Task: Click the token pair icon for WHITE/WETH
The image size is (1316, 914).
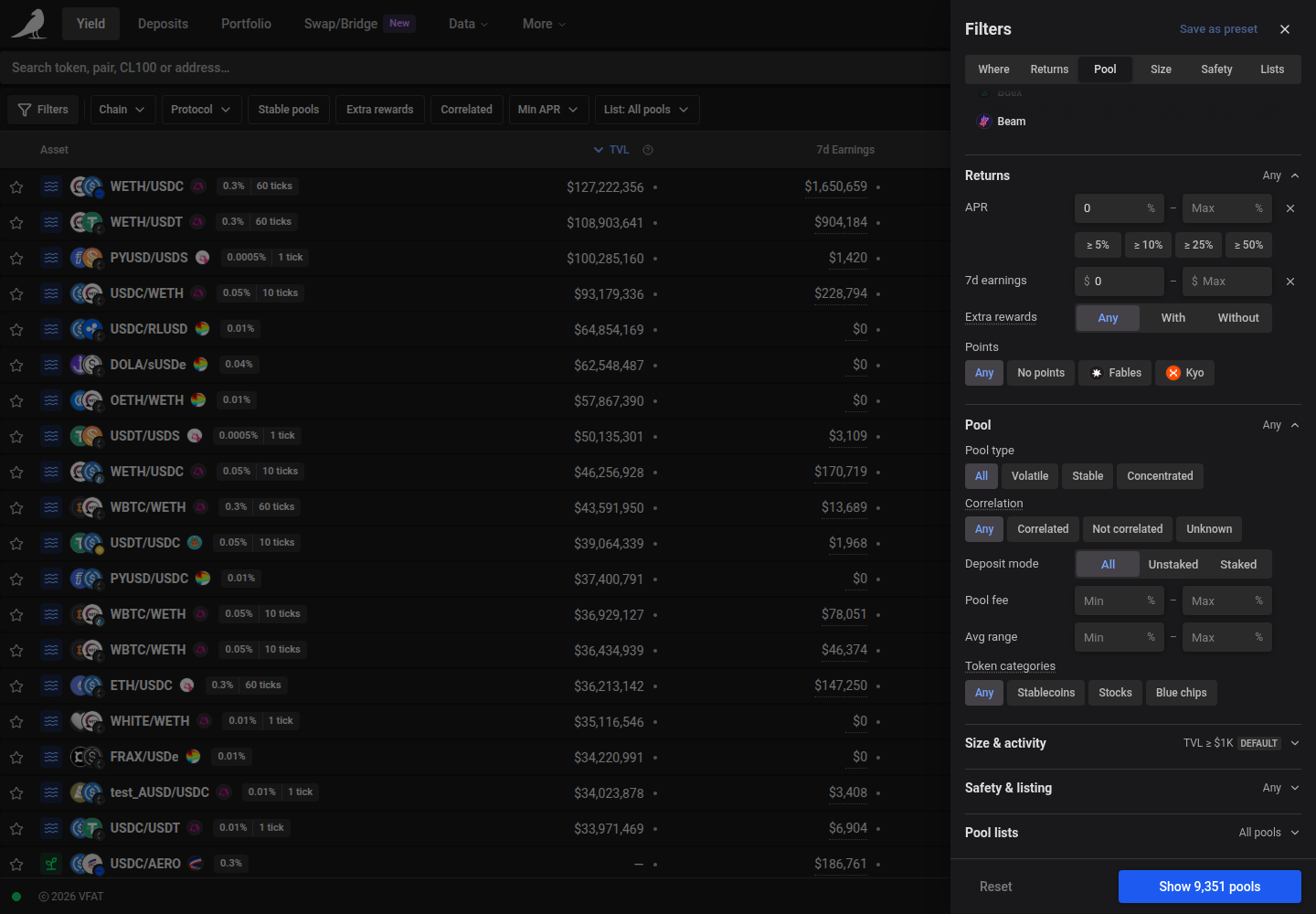Action: coord(87,721)
